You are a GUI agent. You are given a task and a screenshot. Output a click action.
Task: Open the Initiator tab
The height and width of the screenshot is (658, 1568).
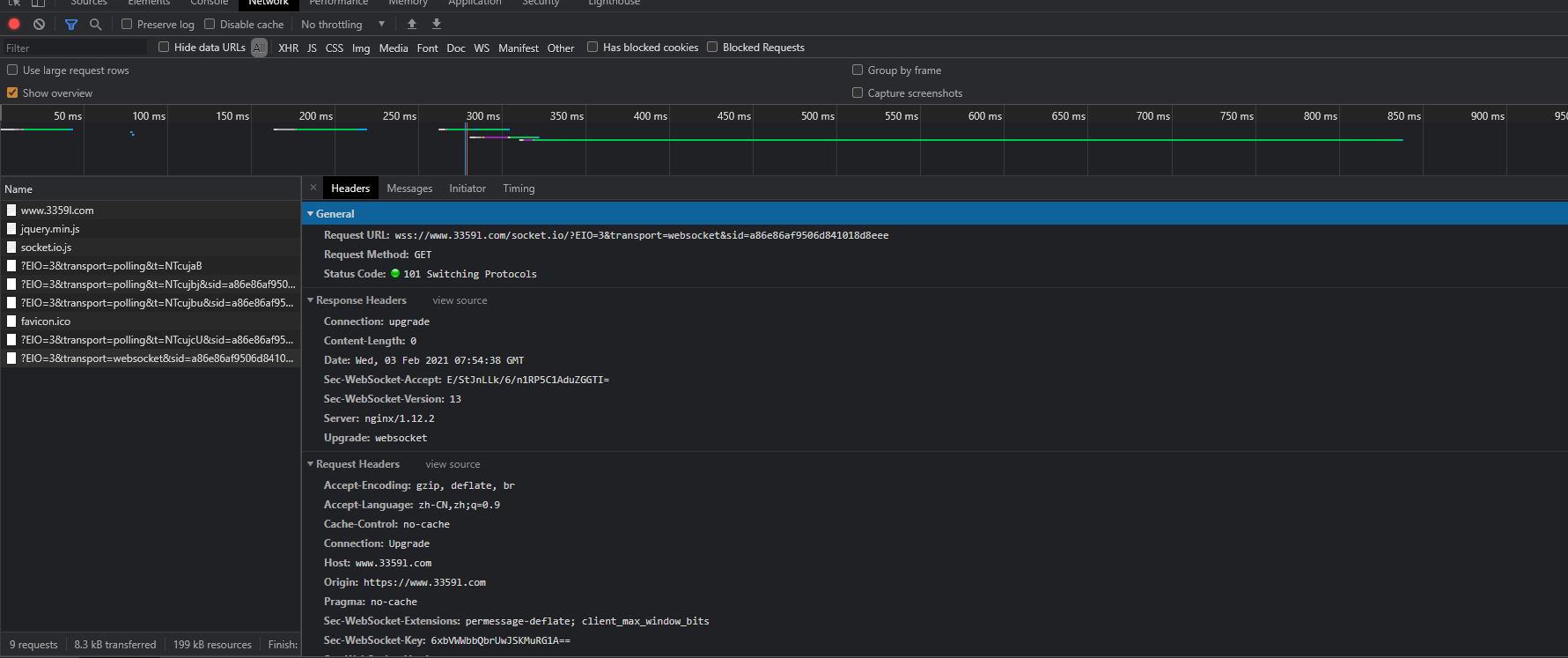click(467, 188)
